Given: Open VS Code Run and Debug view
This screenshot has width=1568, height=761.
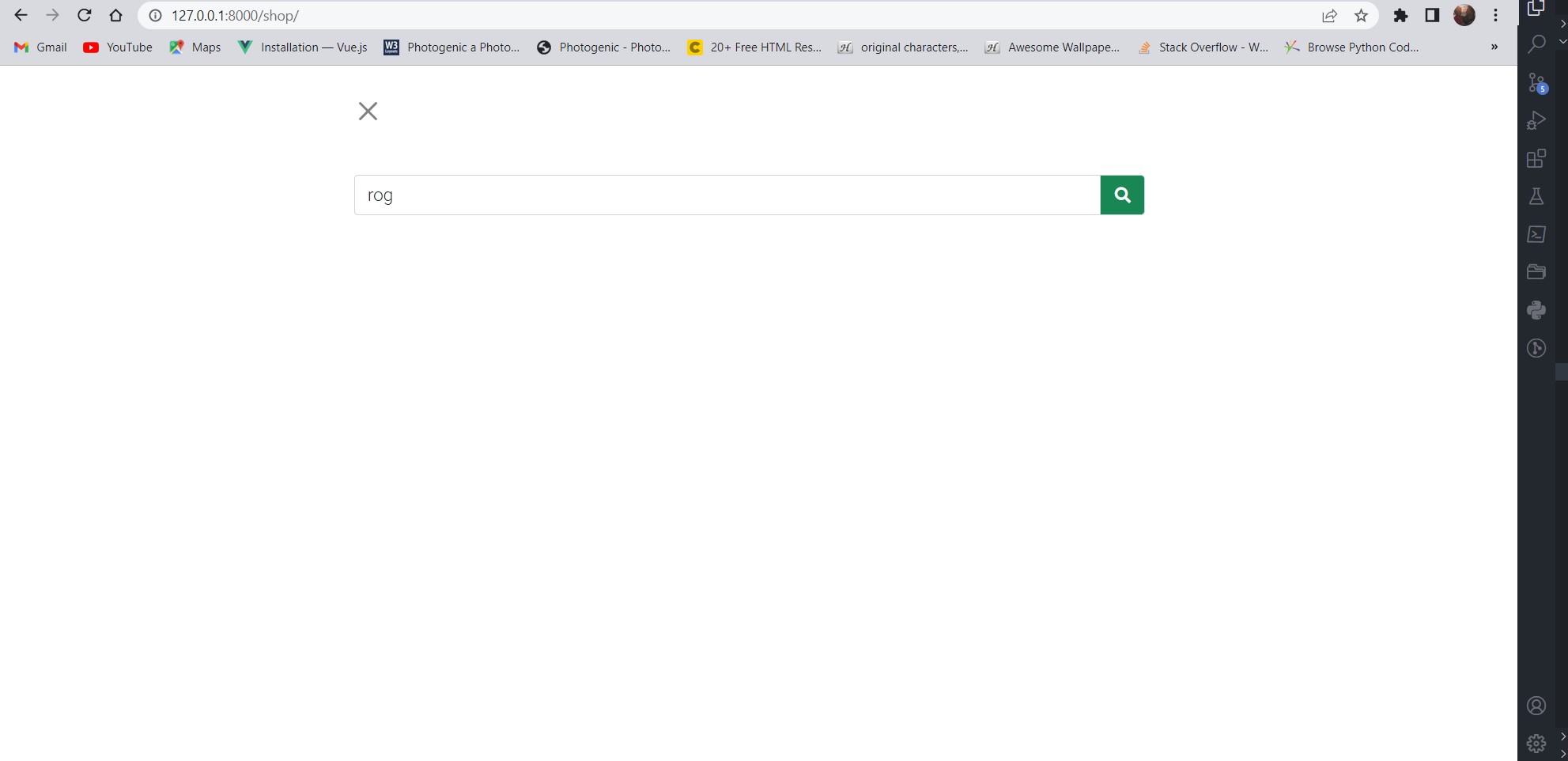Looking at the screenshot, I should [x=1536, y=120].
